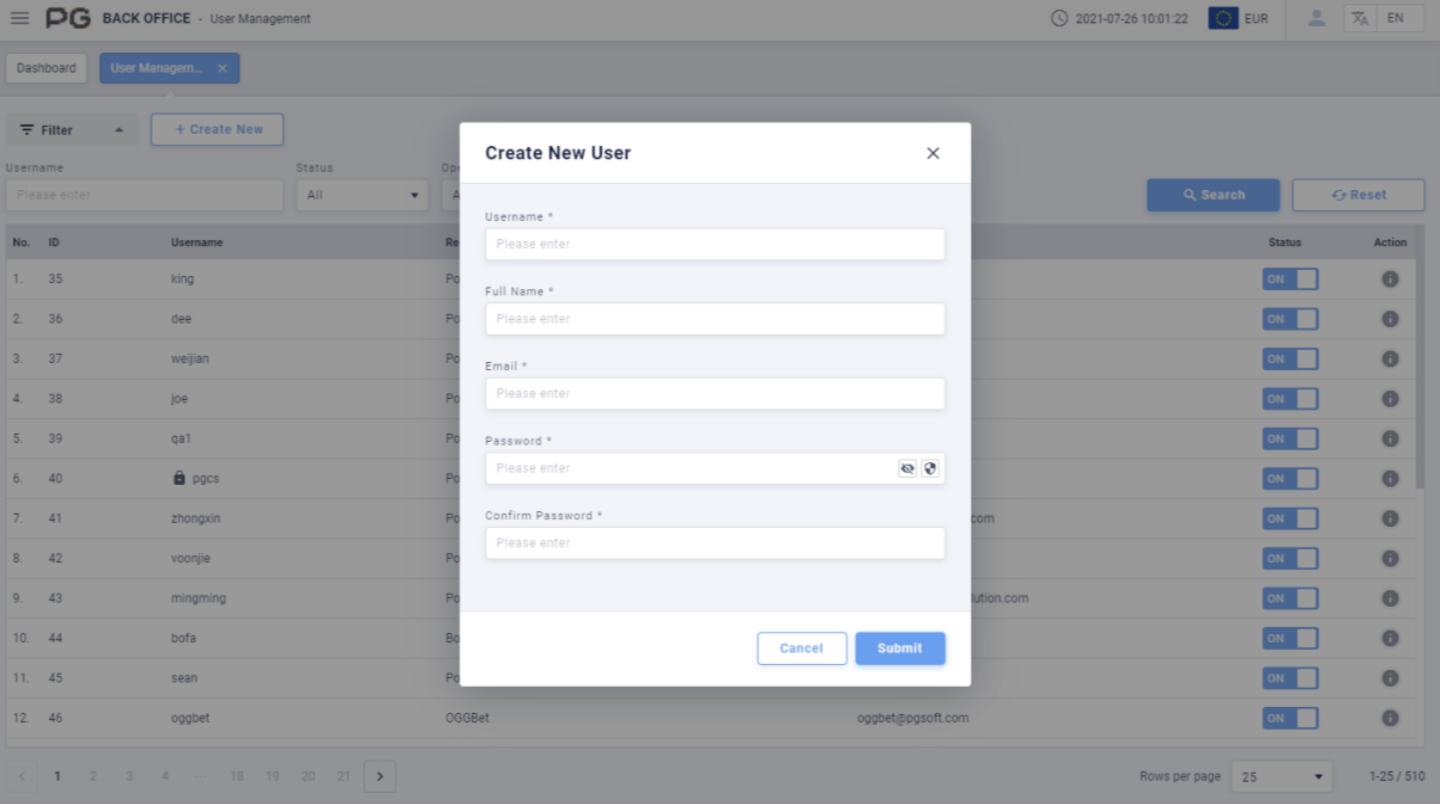Open the user profile icon
The height and width of the screenshot is (804, 1440).
(x=1316, y=17)
